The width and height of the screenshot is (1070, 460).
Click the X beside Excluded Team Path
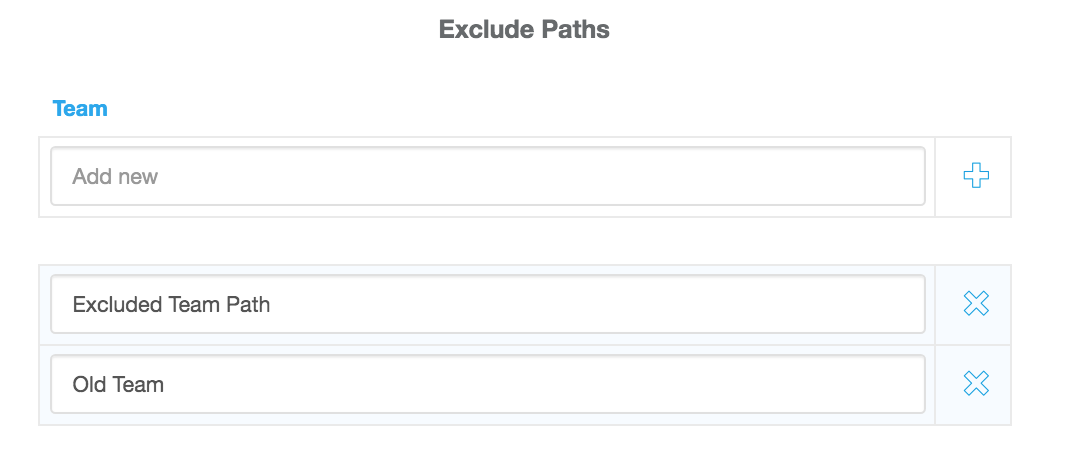point(975,304)
